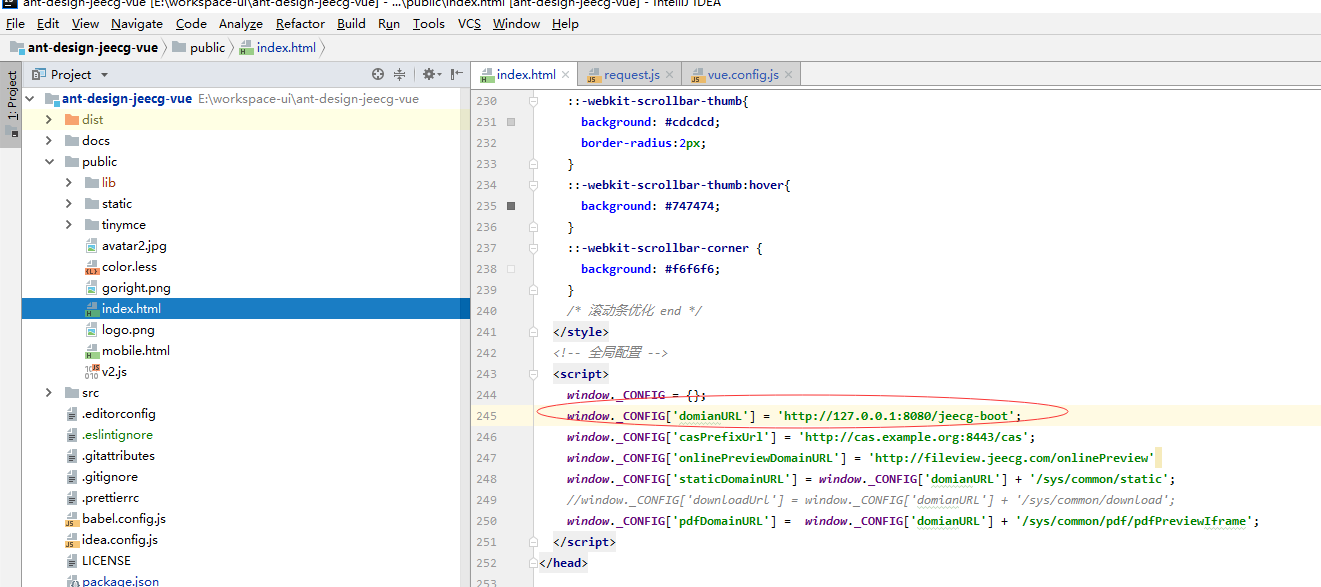Click the 全局配置 comment line

610,353
